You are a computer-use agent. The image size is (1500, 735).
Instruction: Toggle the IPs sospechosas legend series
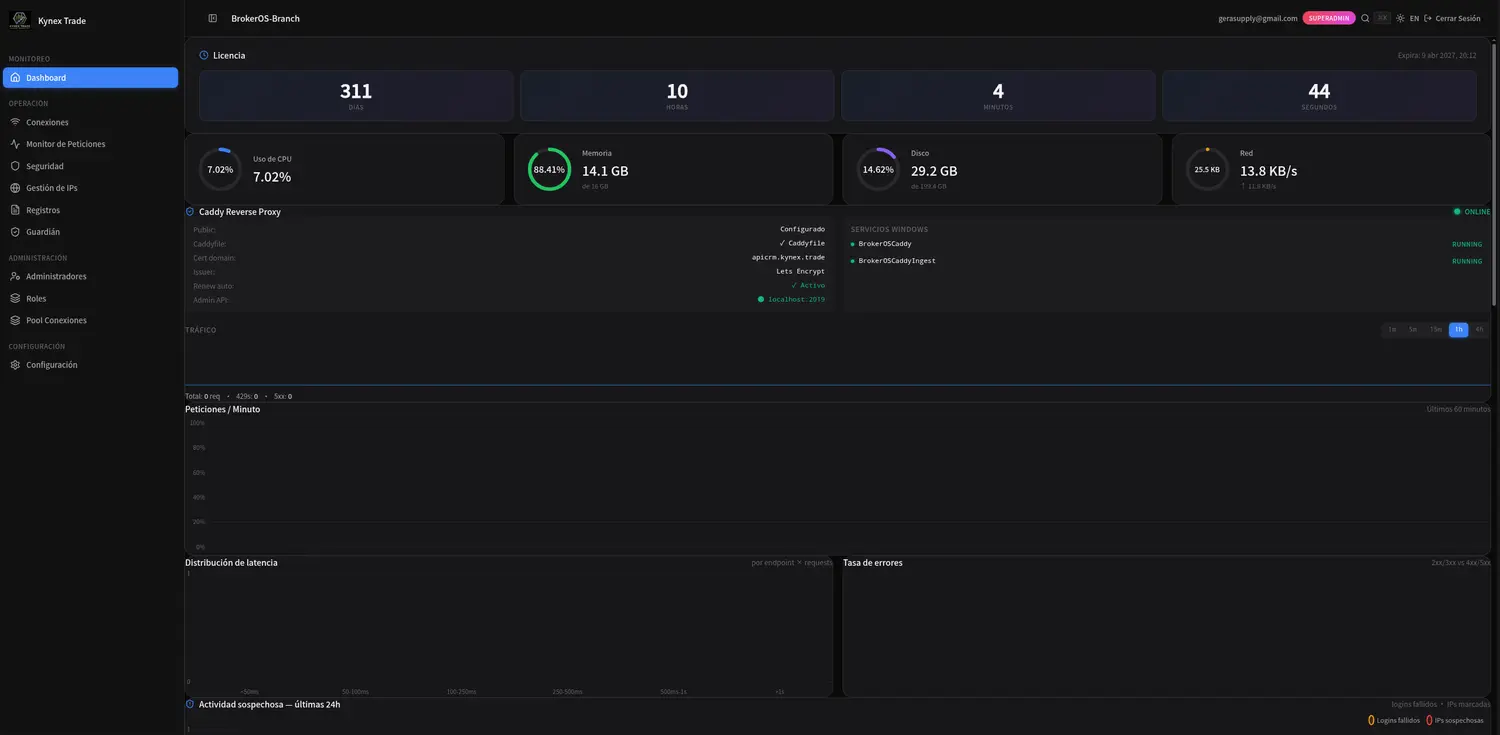1455,720
